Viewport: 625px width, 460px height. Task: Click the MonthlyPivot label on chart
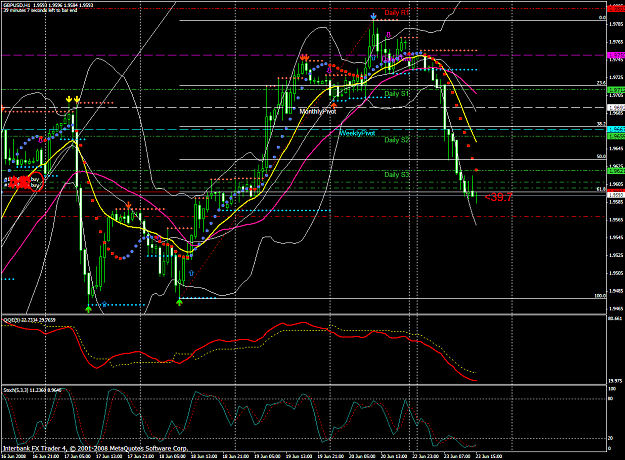click(318, 112)
